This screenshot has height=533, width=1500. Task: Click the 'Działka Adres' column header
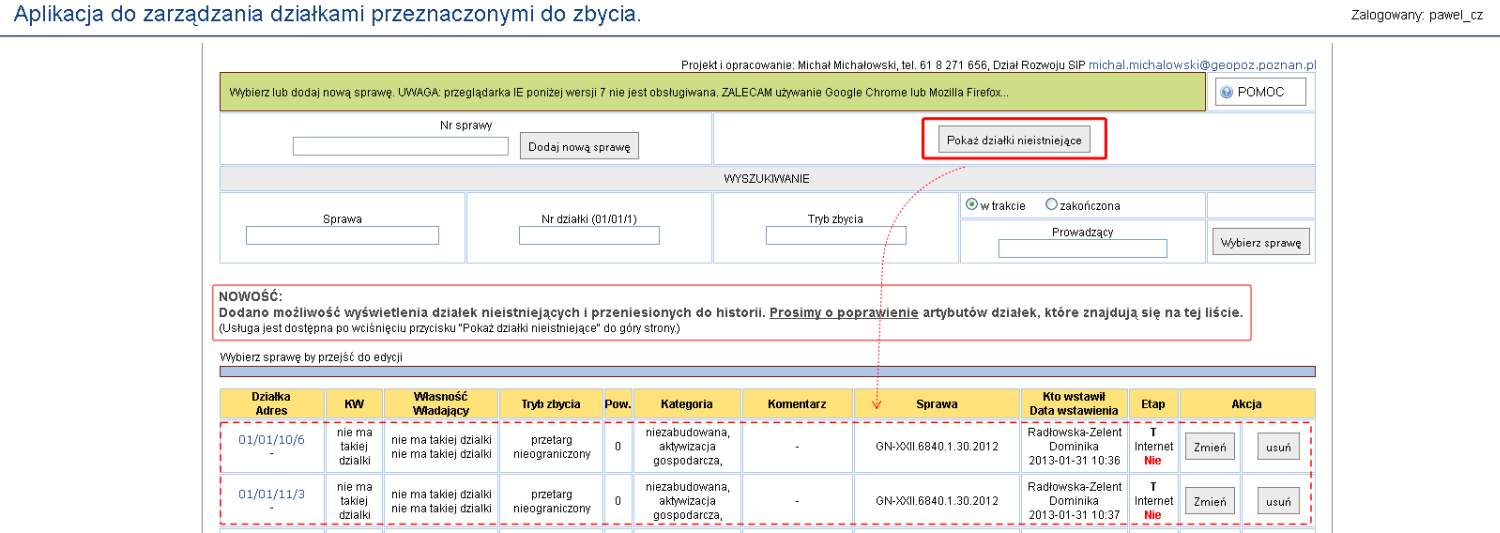pos(271,404)
